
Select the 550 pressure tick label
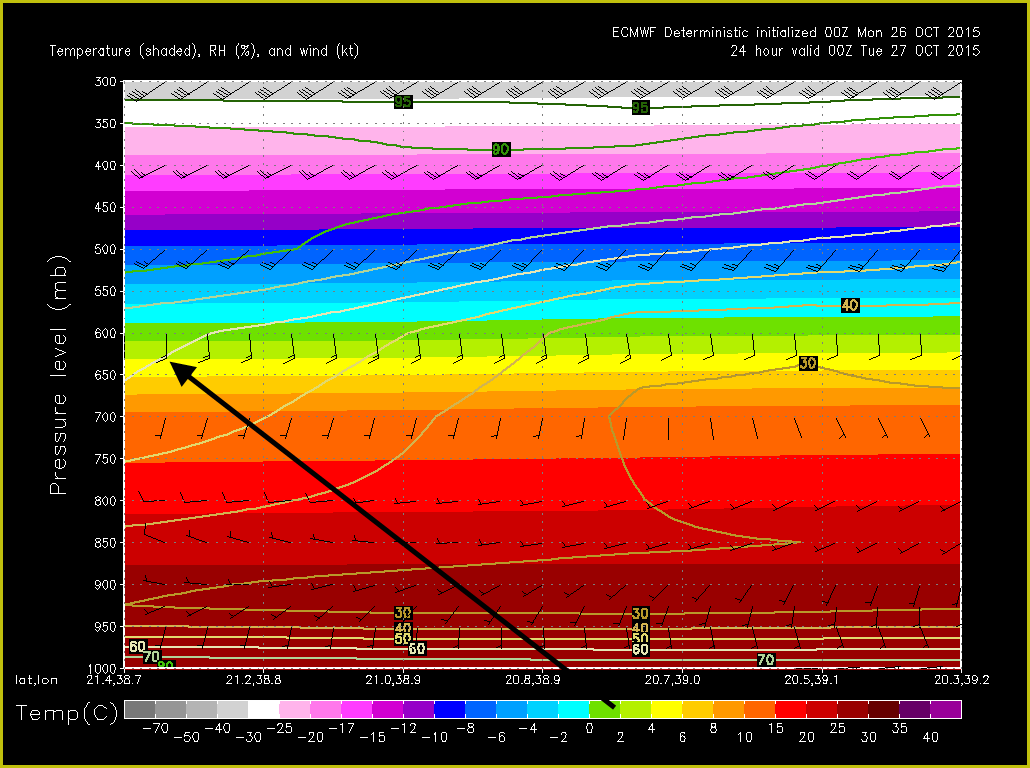[105, 291]
